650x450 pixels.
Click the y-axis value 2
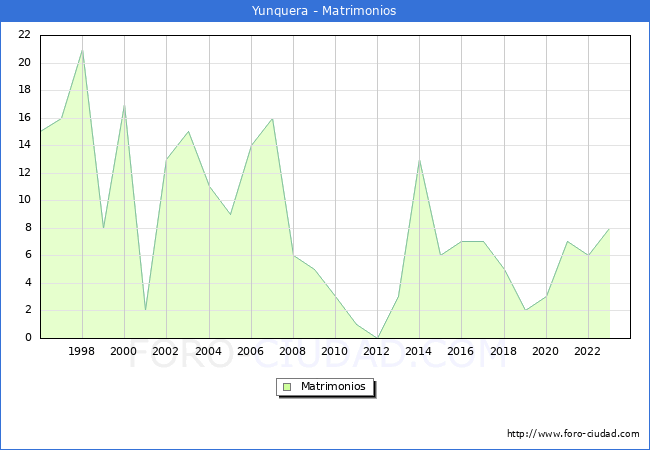[28, 310]
